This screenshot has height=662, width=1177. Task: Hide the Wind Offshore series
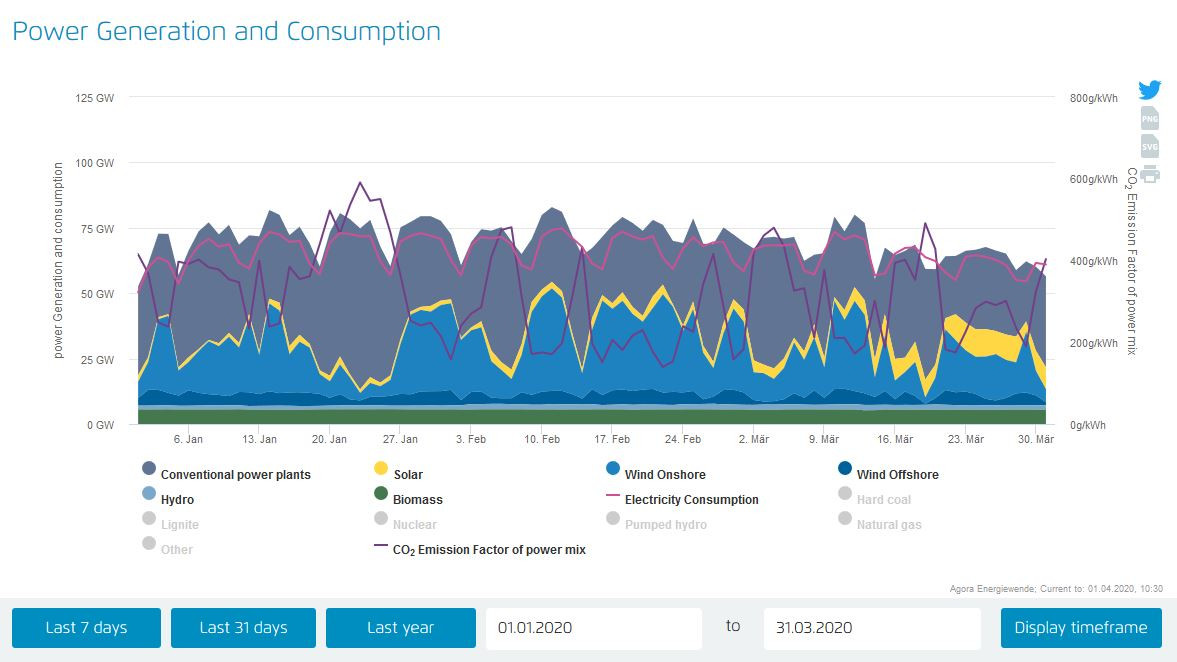[897, 475]
